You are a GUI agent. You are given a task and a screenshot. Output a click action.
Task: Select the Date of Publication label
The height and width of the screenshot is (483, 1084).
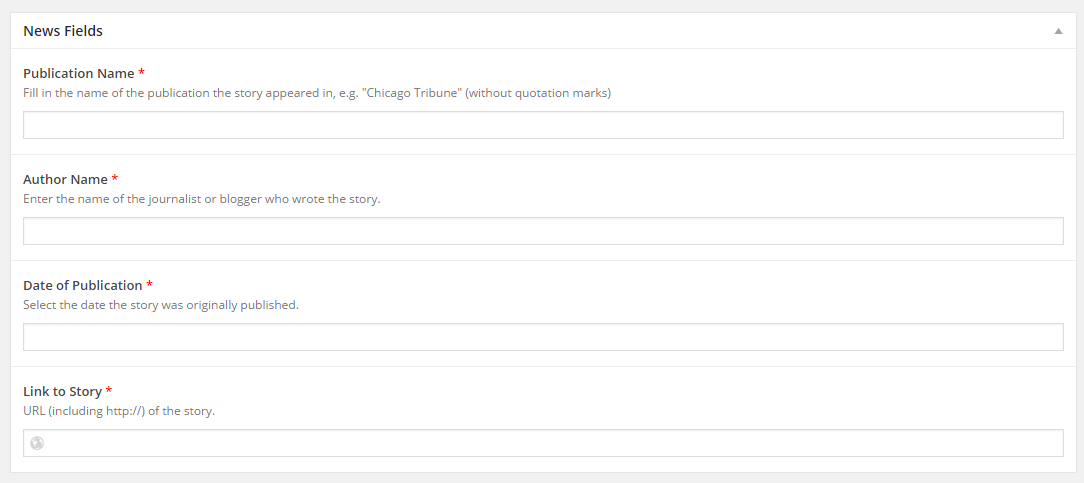point(83,285)
